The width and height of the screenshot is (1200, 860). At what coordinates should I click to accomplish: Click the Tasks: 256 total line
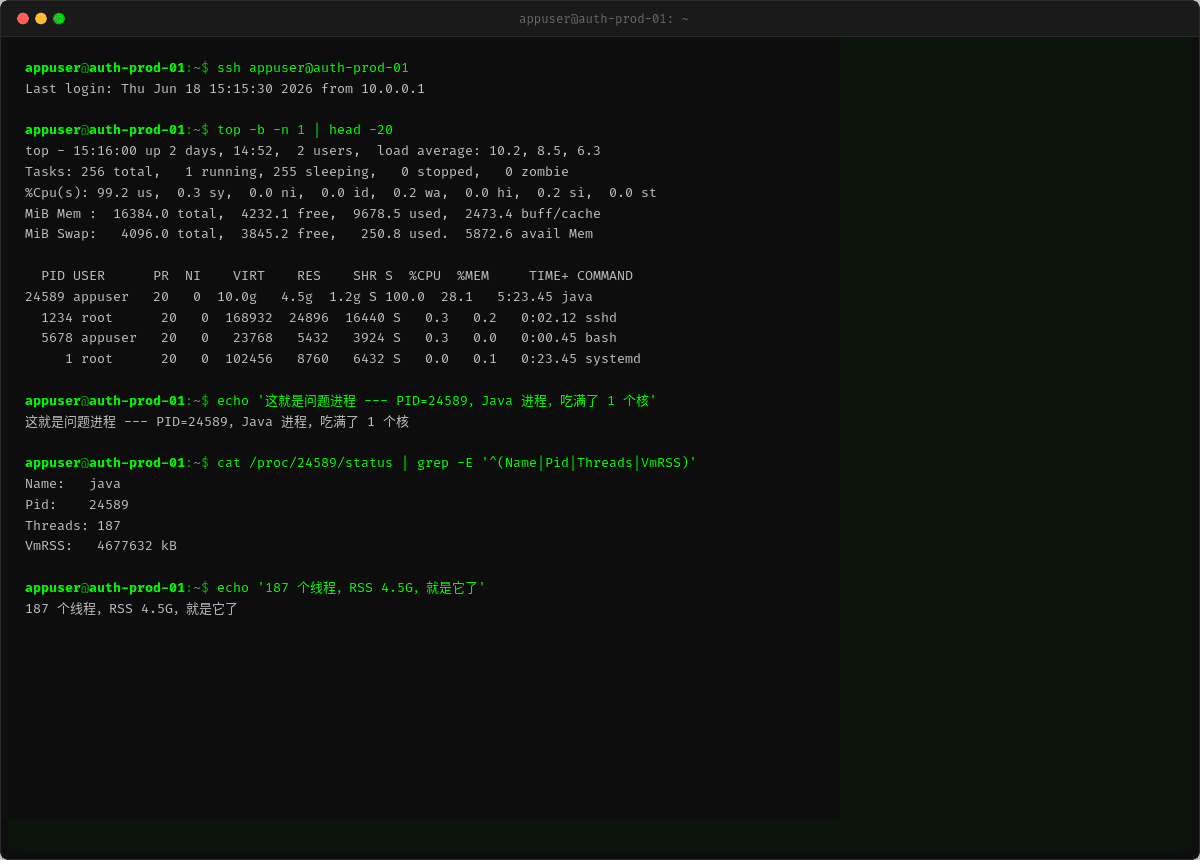[297, 172]
